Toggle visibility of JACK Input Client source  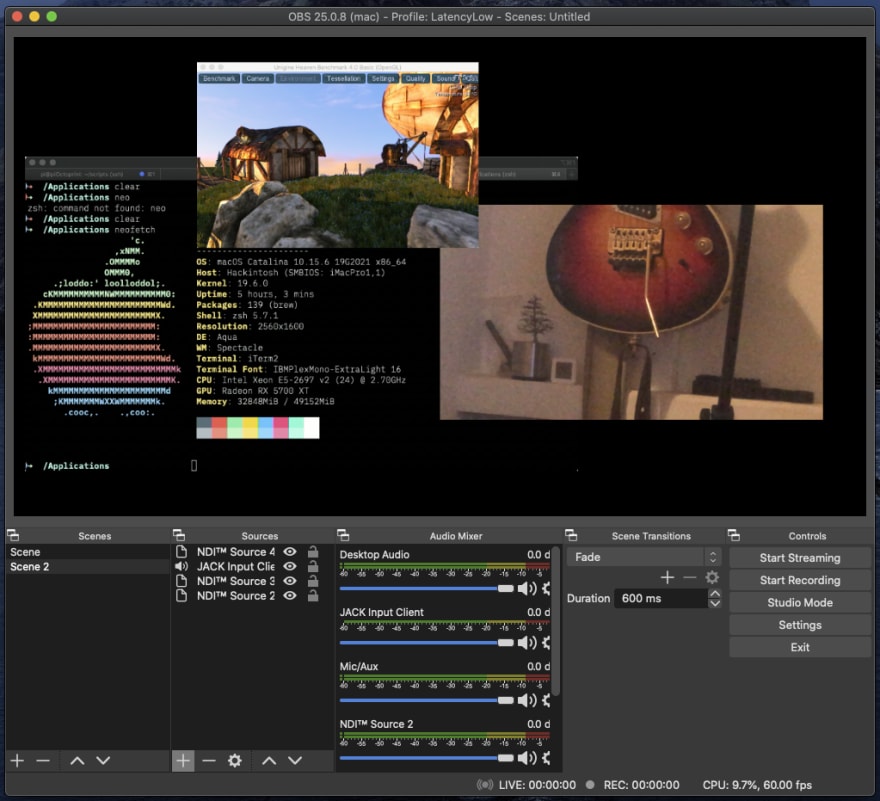coord(290,566)
